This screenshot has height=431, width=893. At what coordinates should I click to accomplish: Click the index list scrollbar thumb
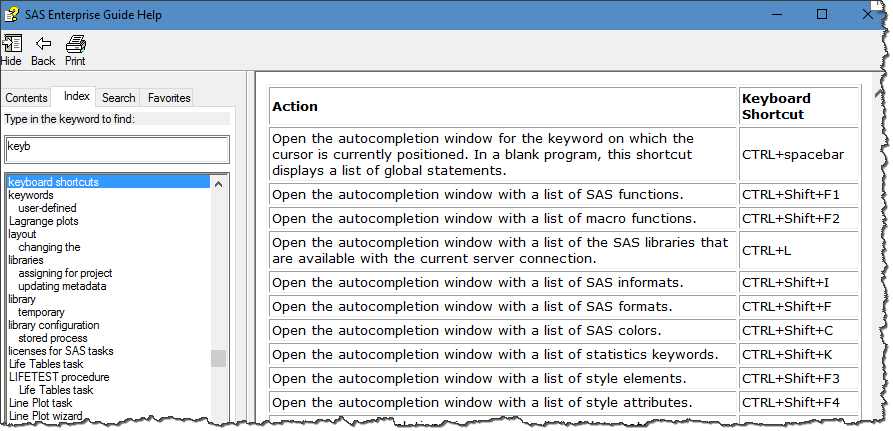point(218,358)
